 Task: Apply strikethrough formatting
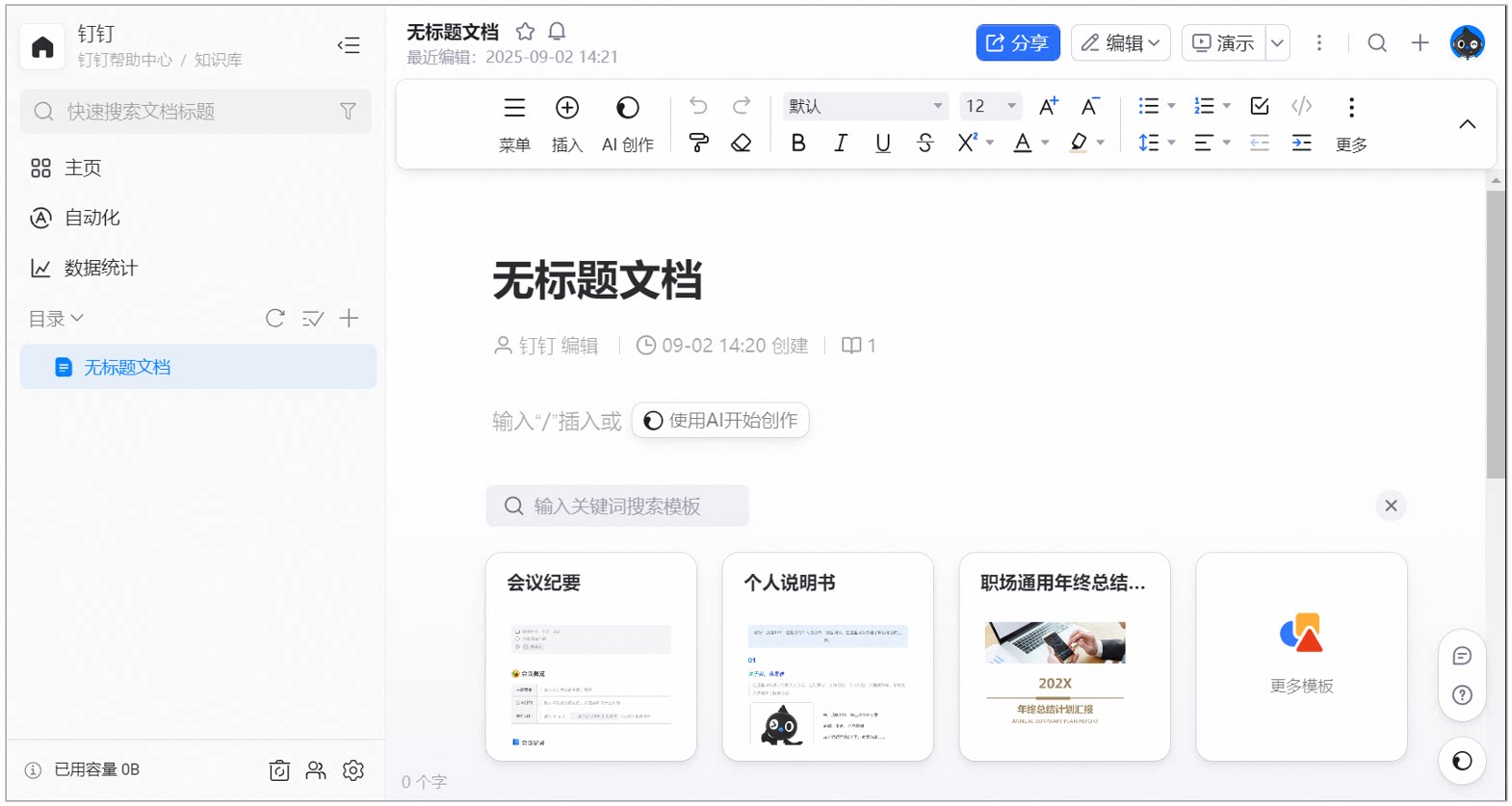[x=925, y=143]
